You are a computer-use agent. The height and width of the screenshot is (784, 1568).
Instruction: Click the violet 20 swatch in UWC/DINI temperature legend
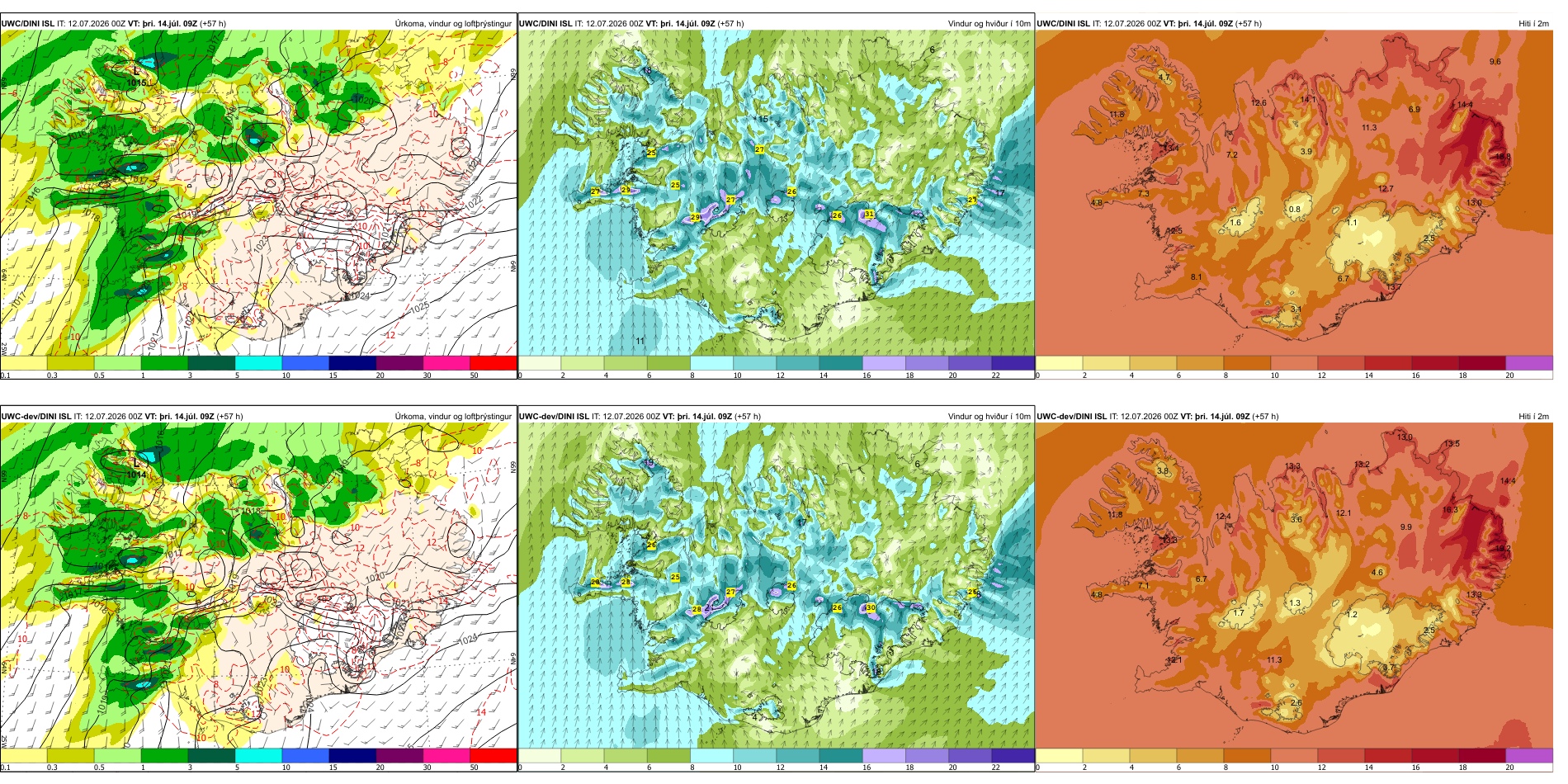[x=1529, y=362]
